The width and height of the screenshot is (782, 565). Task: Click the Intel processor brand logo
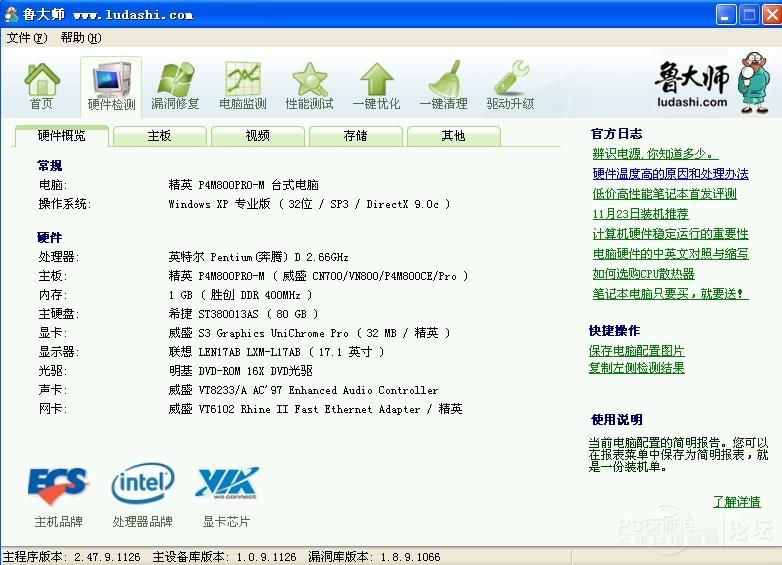click(142, 485)
